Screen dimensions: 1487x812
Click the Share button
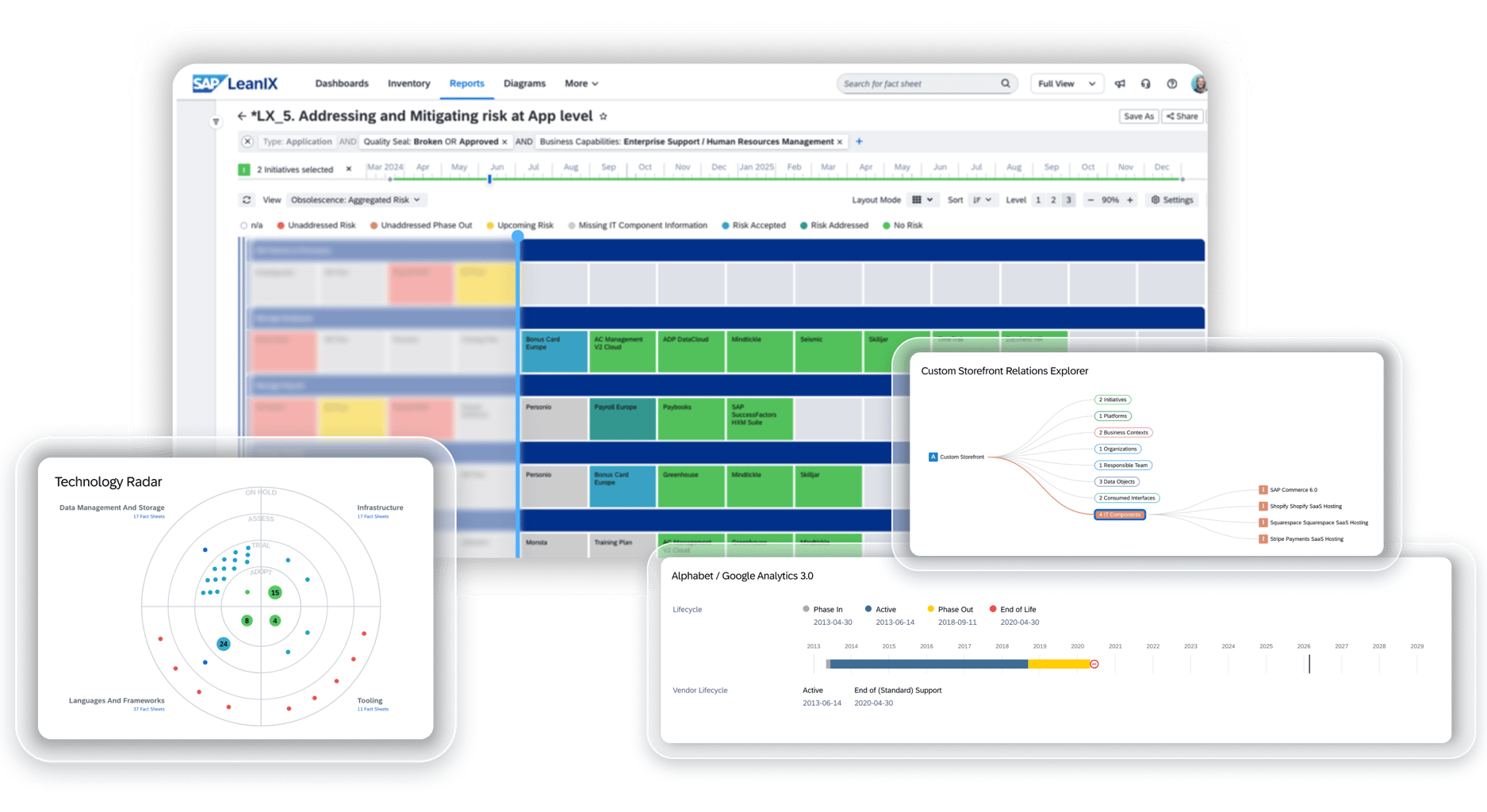click(x=1182, y=117)
